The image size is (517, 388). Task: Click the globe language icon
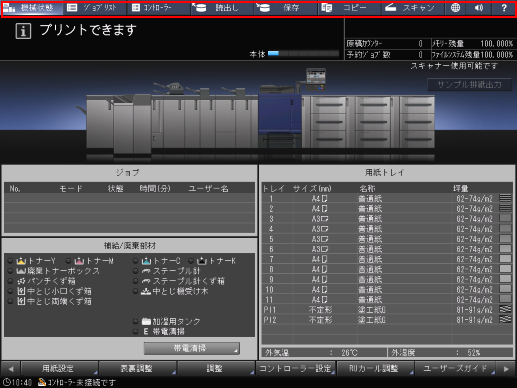tap(455, 8)
